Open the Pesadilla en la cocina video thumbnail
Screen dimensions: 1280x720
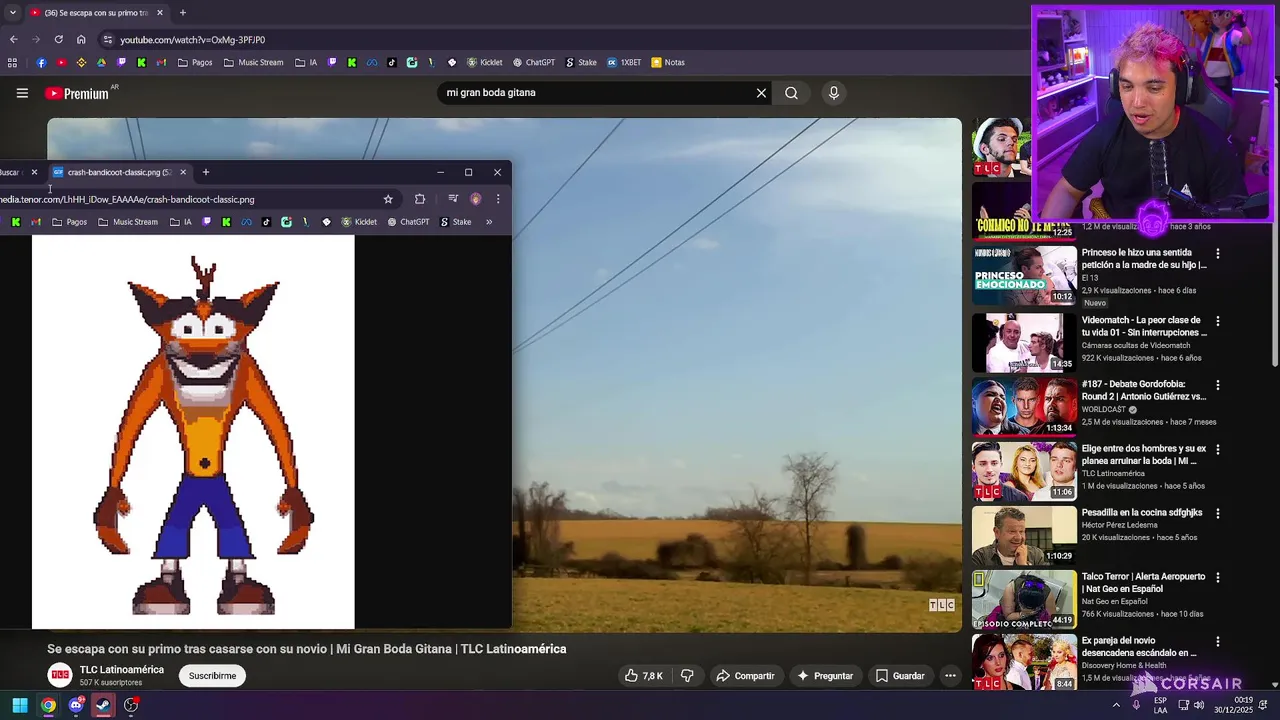1024,535
